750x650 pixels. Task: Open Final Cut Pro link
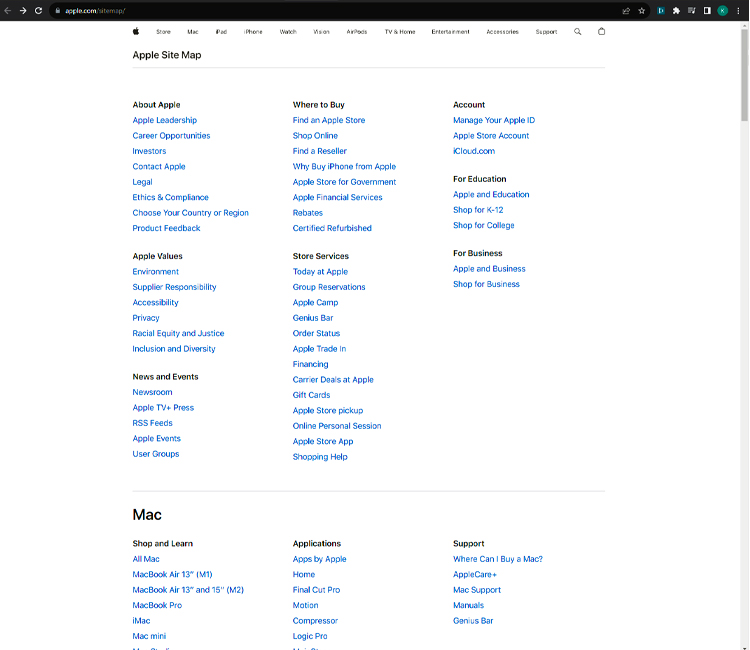click(x=316, y=590)
